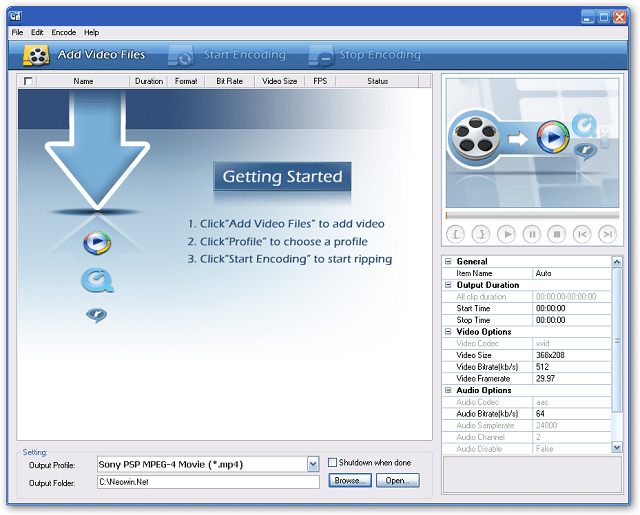Click the properties scrollbar down arrow
Image resolution: width=640 pixels, height=515 pixels.
[x=617, y=447]
